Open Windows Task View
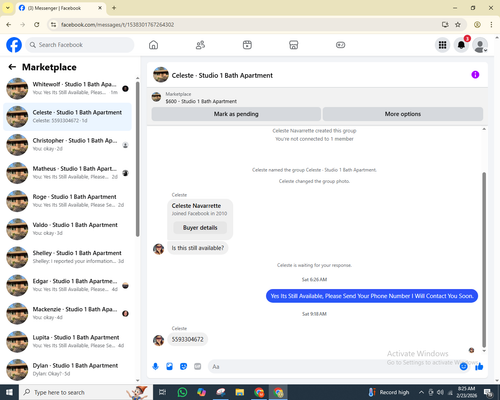 point(162,392)
